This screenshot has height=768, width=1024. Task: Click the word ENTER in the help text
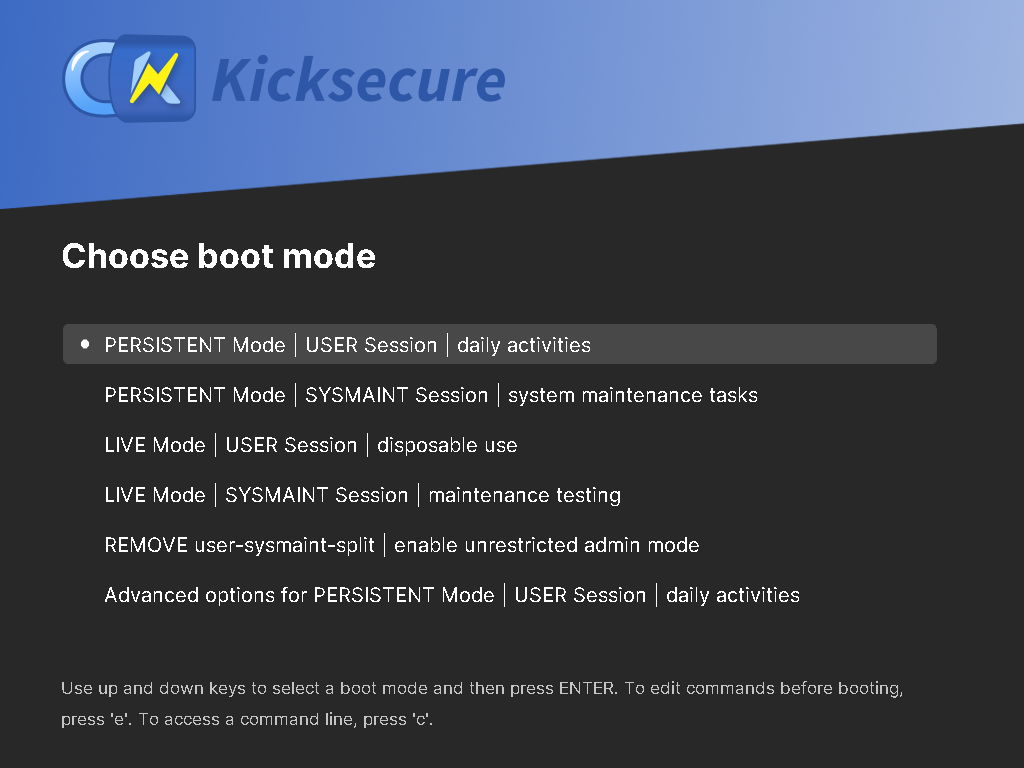(x=587, y=689)
